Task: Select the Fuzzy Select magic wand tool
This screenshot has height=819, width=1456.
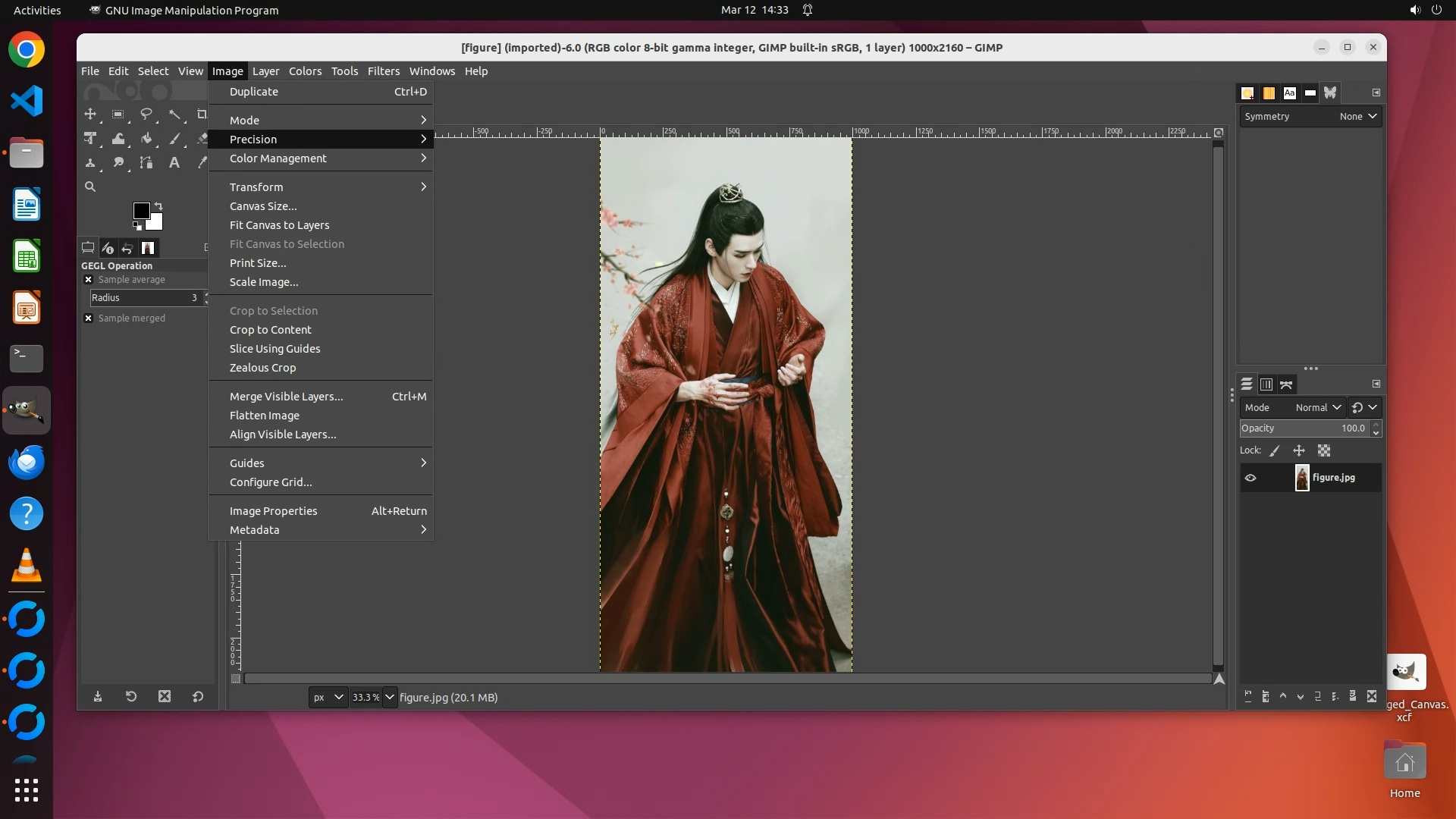Action: 174,115
